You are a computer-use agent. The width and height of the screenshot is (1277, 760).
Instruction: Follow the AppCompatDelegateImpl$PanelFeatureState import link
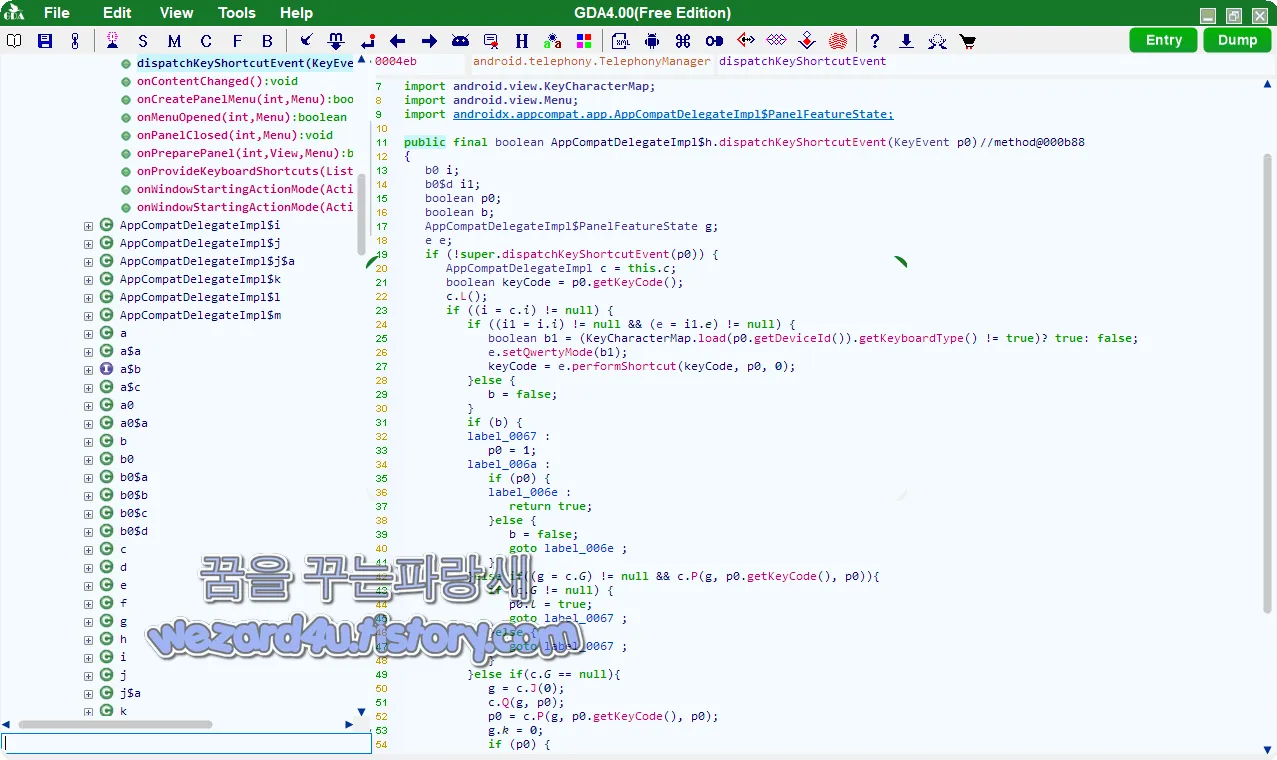[x=673, y=114]
